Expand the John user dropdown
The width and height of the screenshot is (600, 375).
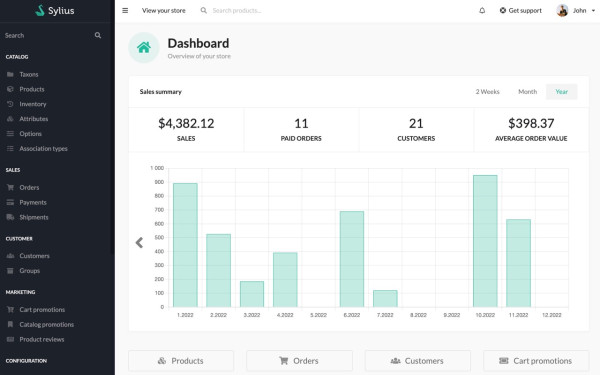pos(576,10)
